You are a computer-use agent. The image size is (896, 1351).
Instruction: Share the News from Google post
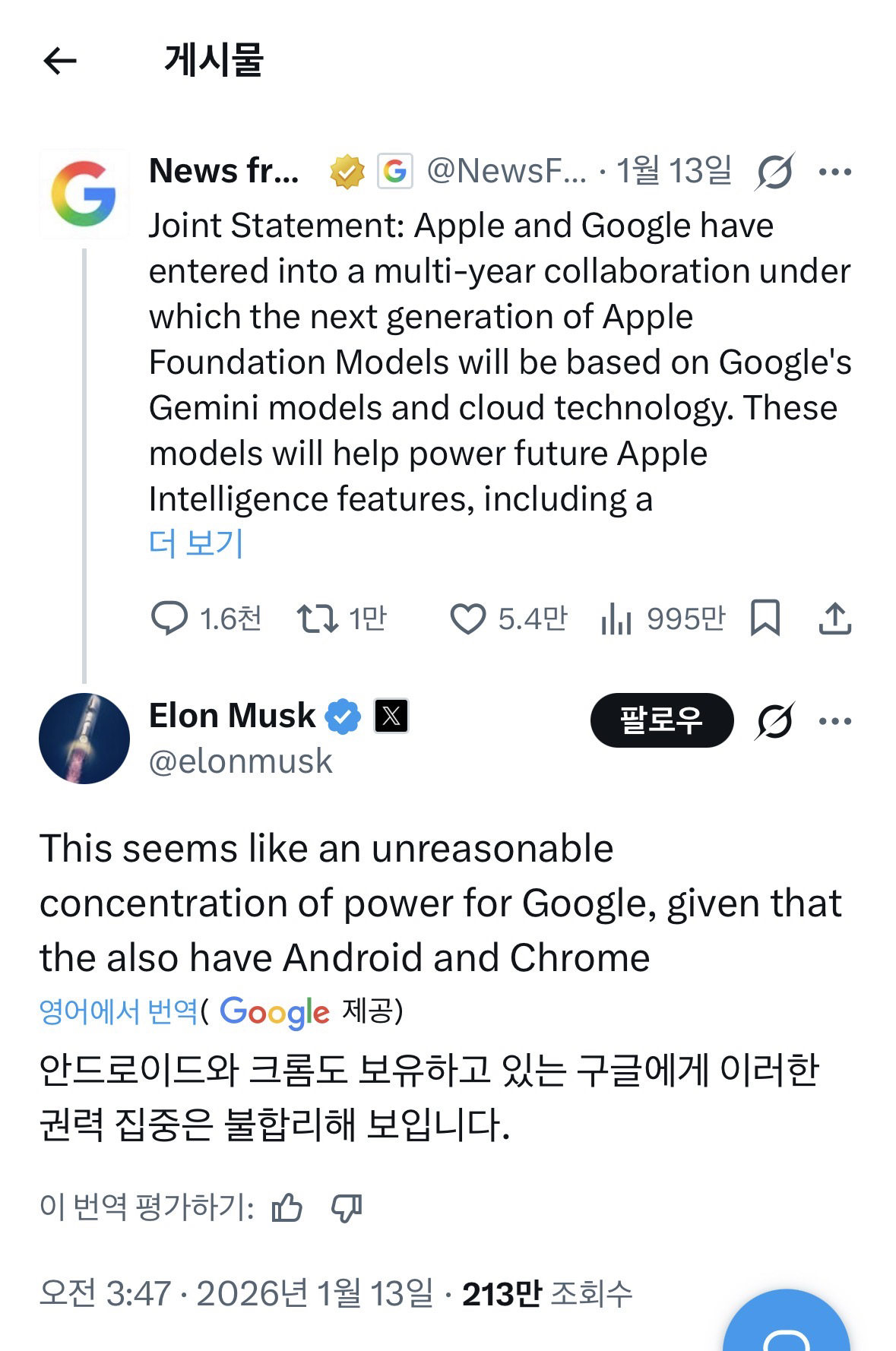click(834, 618)
